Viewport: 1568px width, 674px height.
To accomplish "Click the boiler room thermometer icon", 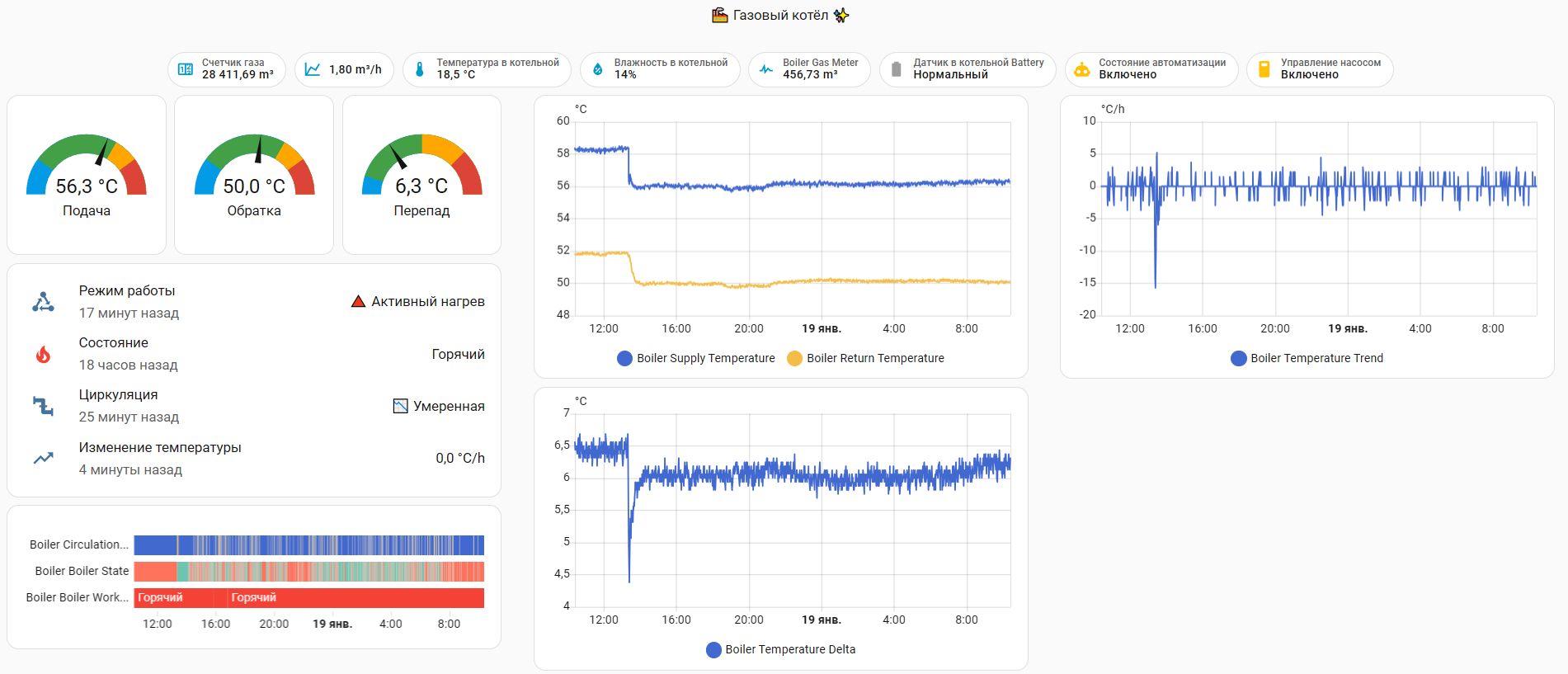I will [420, 69].
